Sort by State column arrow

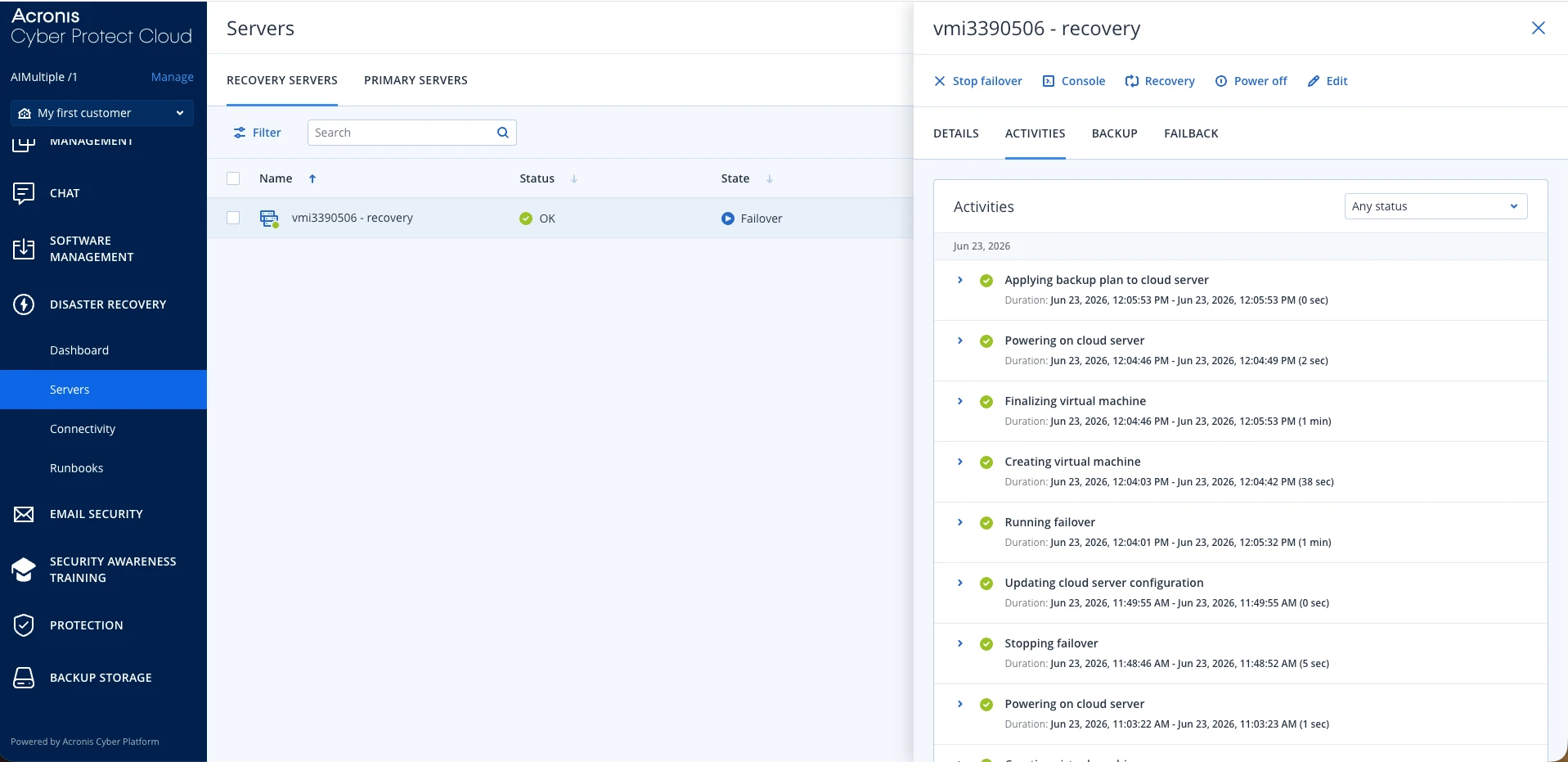(770, 178)
